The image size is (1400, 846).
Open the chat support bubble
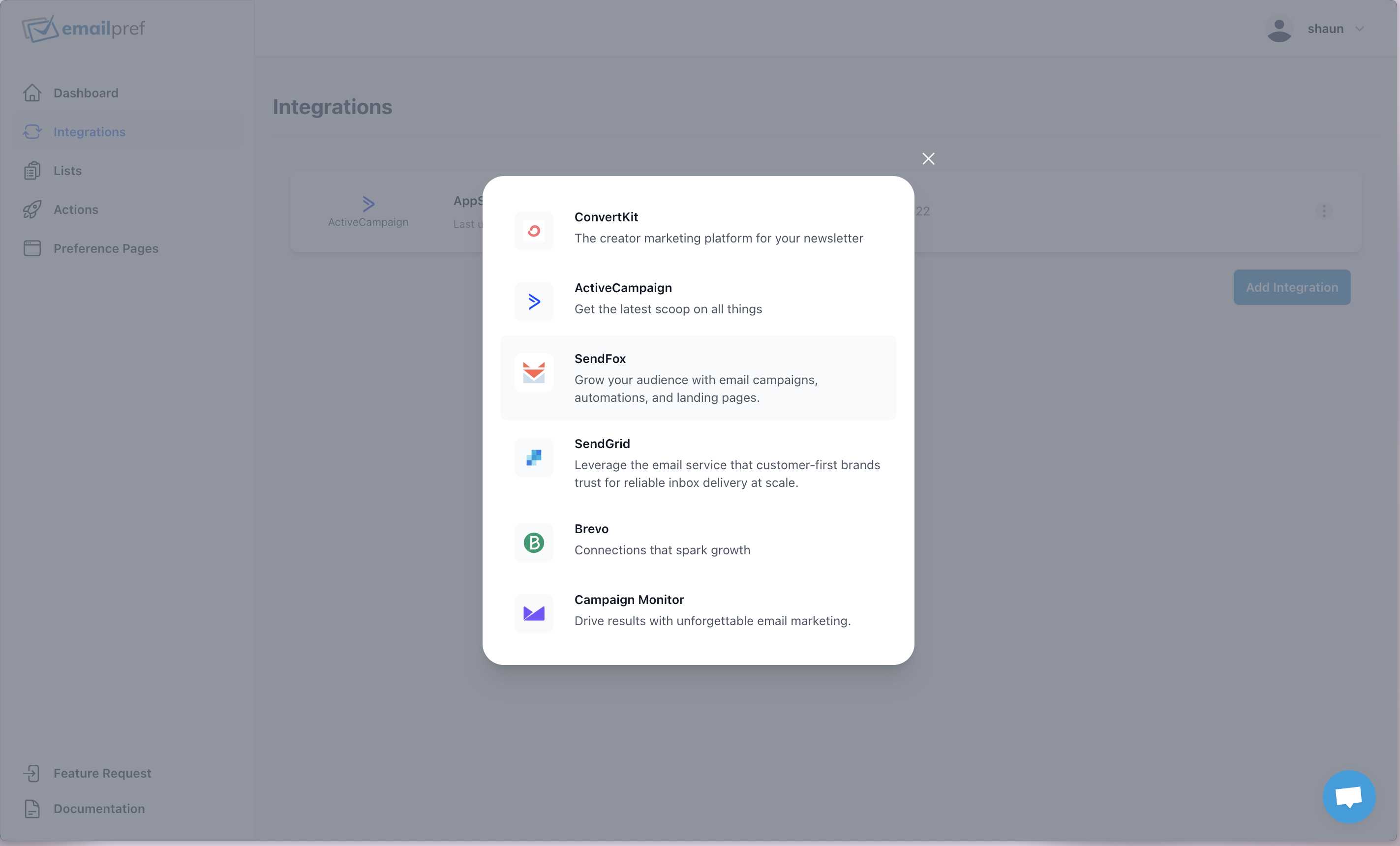point(1348,797)
